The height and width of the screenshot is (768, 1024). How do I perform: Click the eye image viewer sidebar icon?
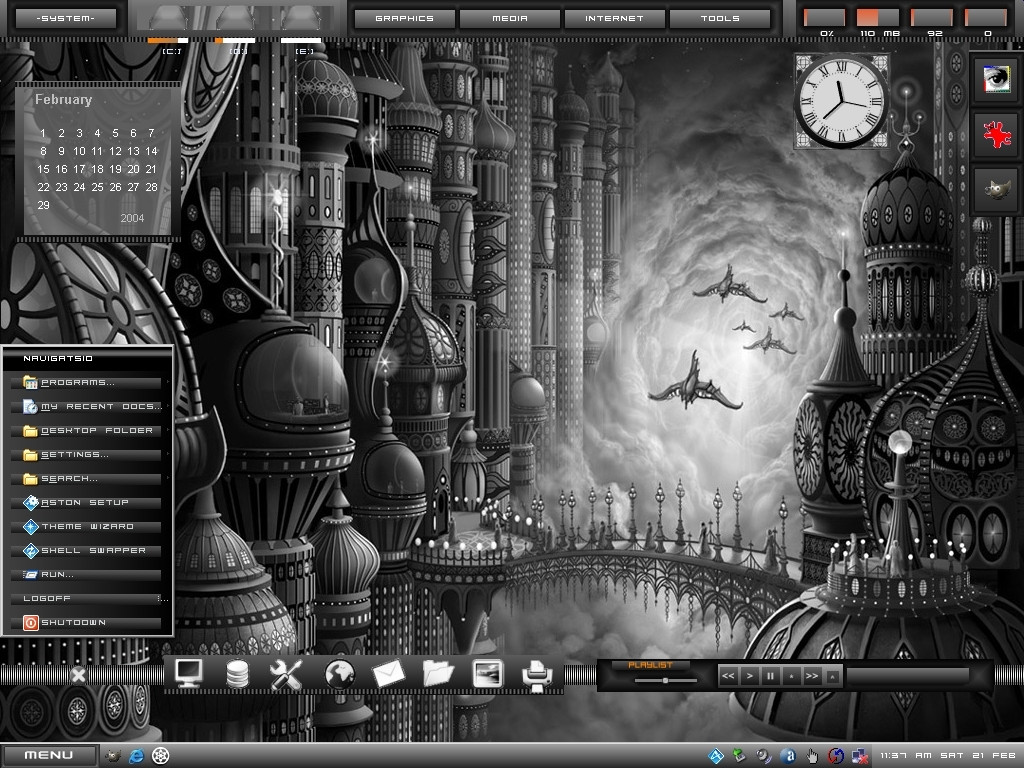pyautogui.click(x=997, y=78)
